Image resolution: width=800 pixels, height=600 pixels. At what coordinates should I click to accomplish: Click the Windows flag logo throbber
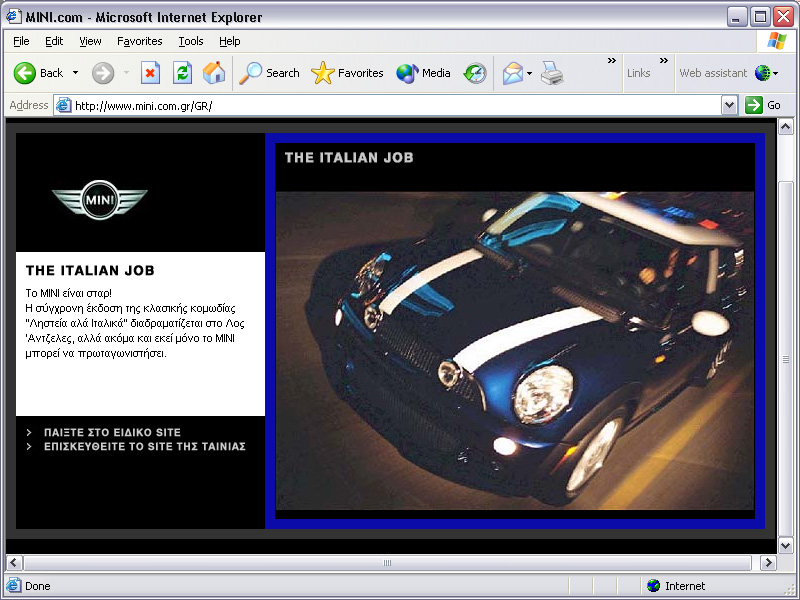coord(777,41)
